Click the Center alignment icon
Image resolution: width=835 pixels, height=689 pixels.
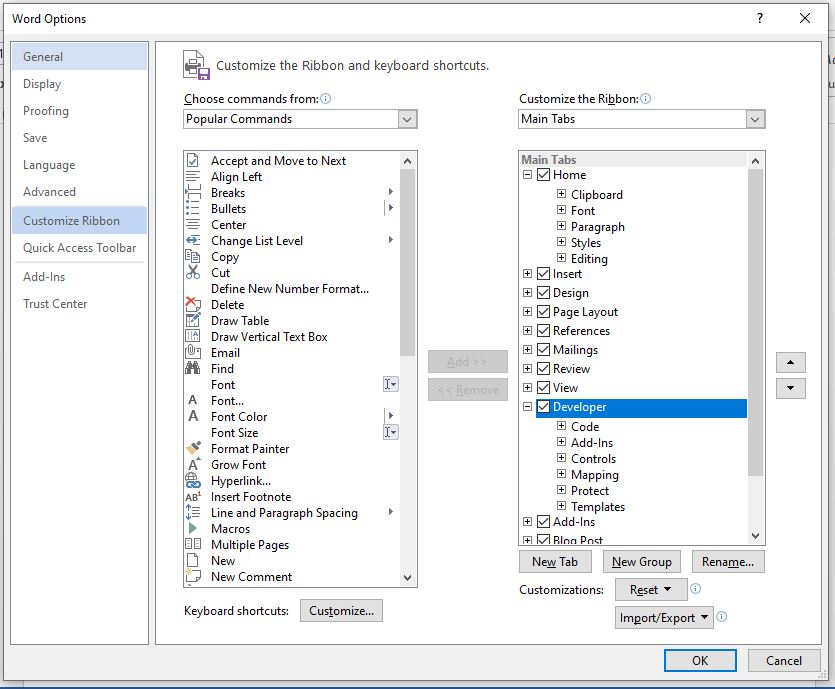193,224
